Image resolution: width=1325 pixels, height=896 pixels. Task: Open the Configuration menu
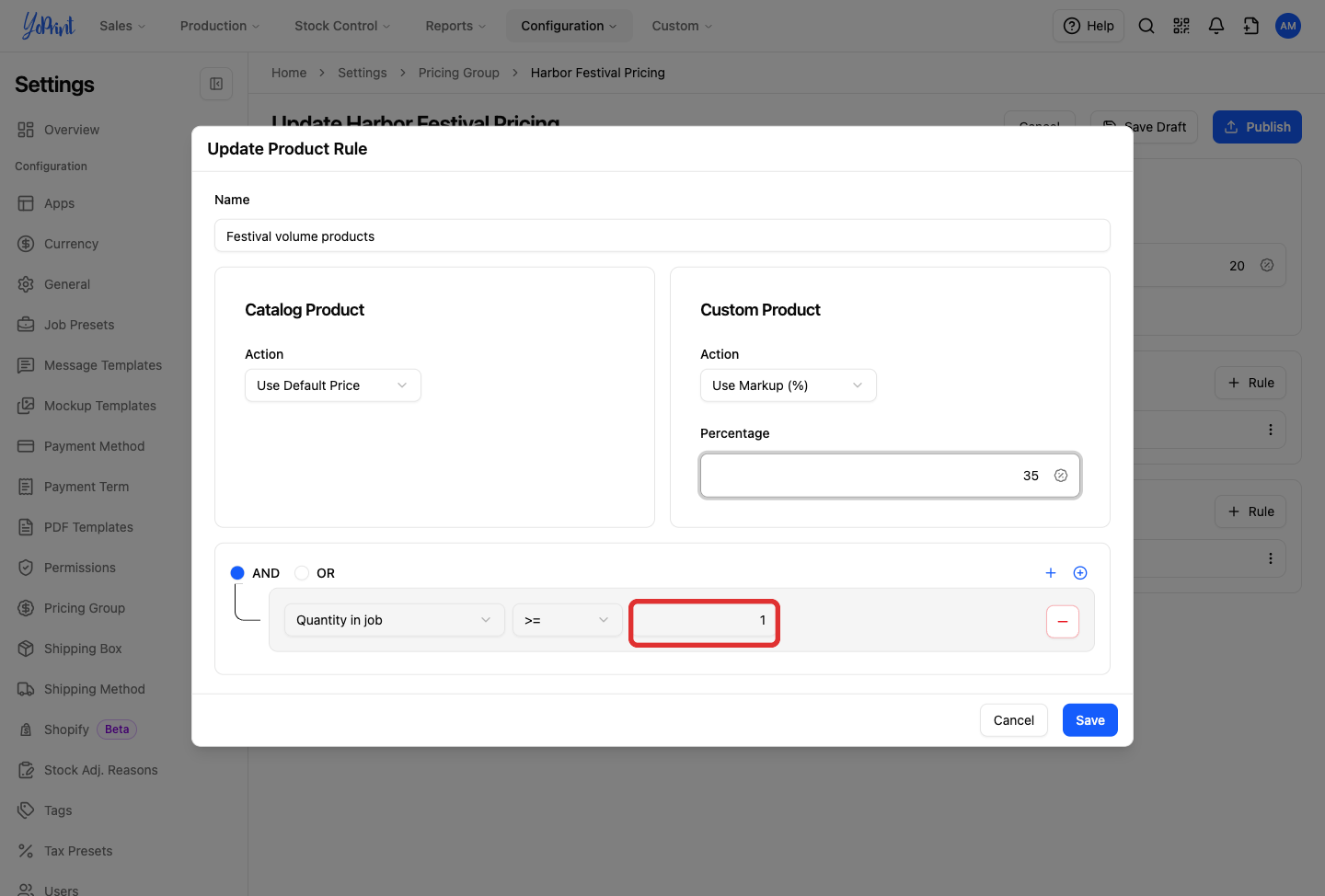[569, 26]
